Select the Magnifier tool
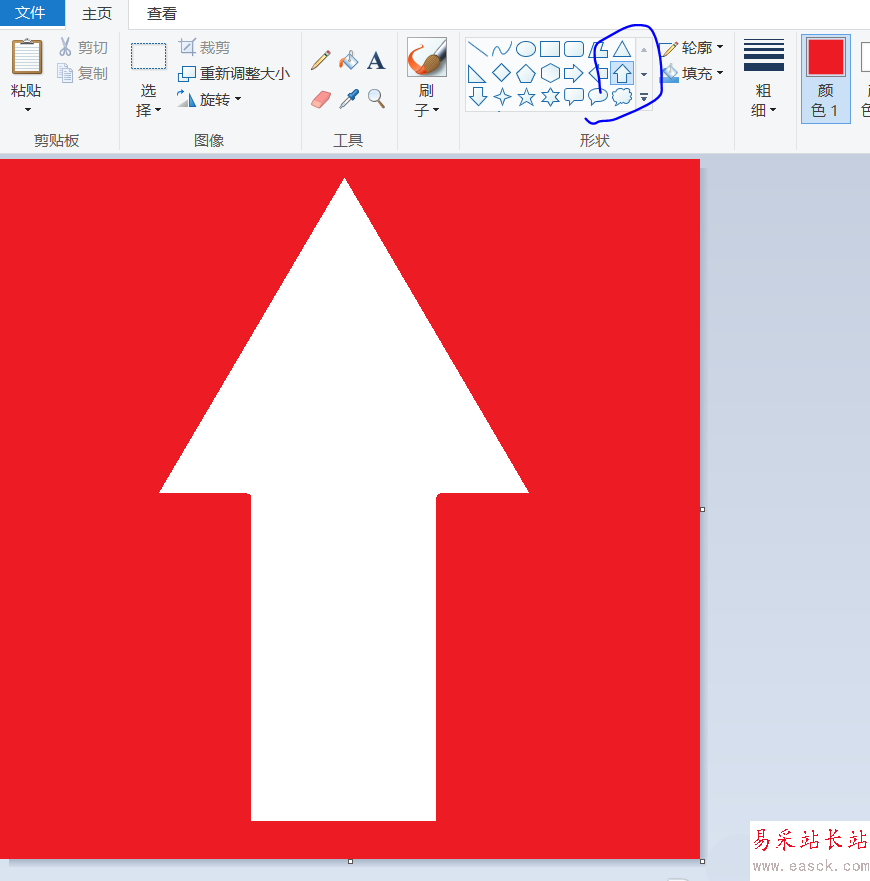870x881 pixels. pos(377,99)
